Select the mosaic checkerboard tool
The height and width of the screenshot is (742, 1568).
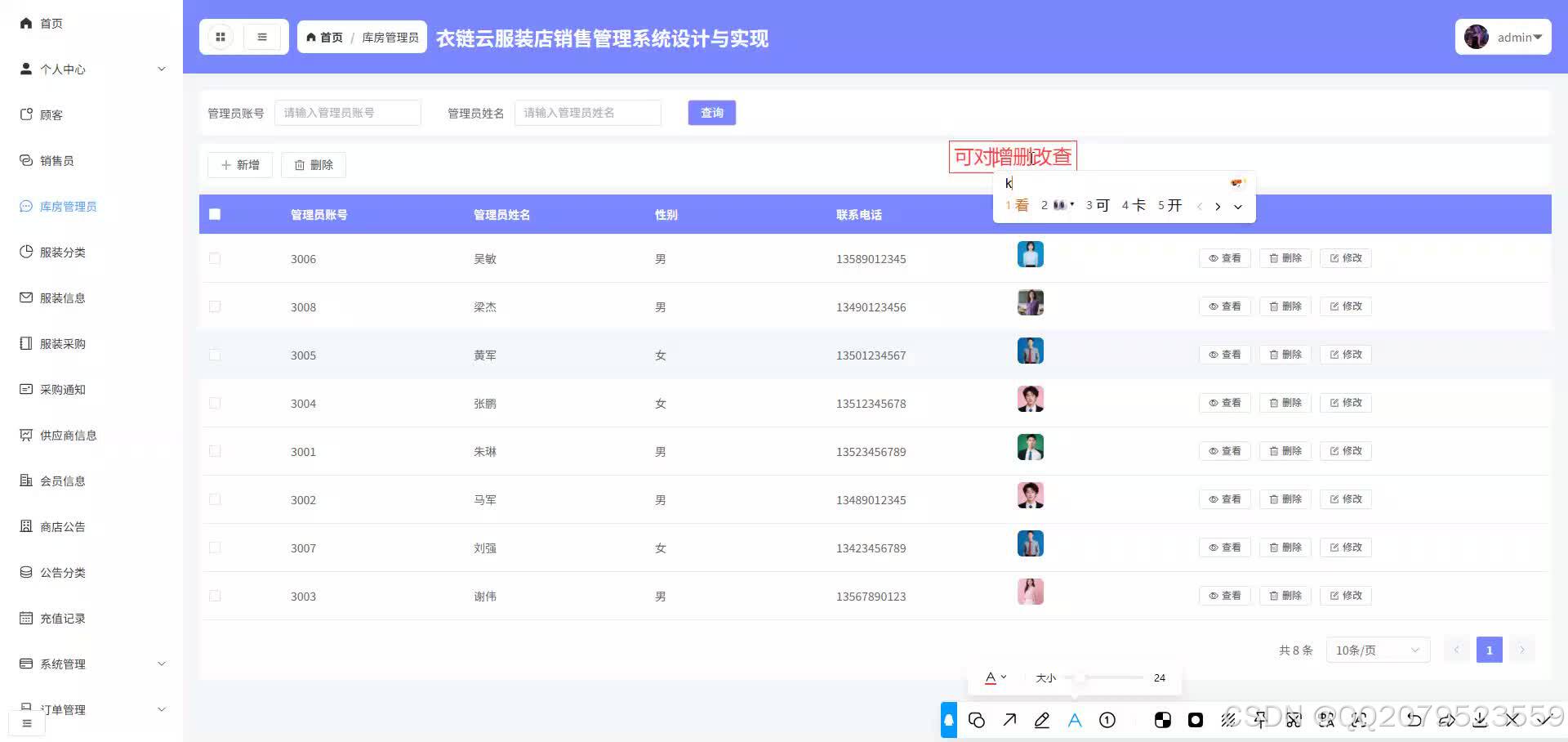[1163, 720]
